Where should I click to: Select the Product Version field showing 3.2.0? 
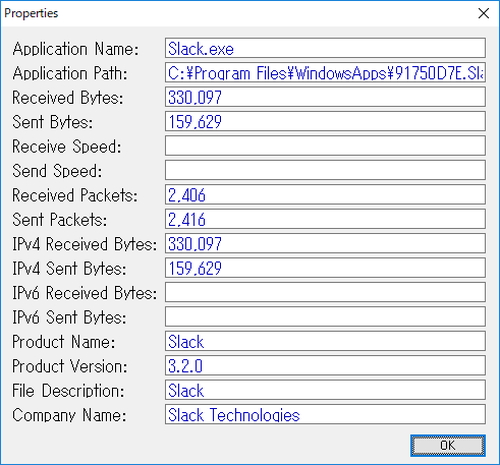pyautogui.click(x=325, y=365)
